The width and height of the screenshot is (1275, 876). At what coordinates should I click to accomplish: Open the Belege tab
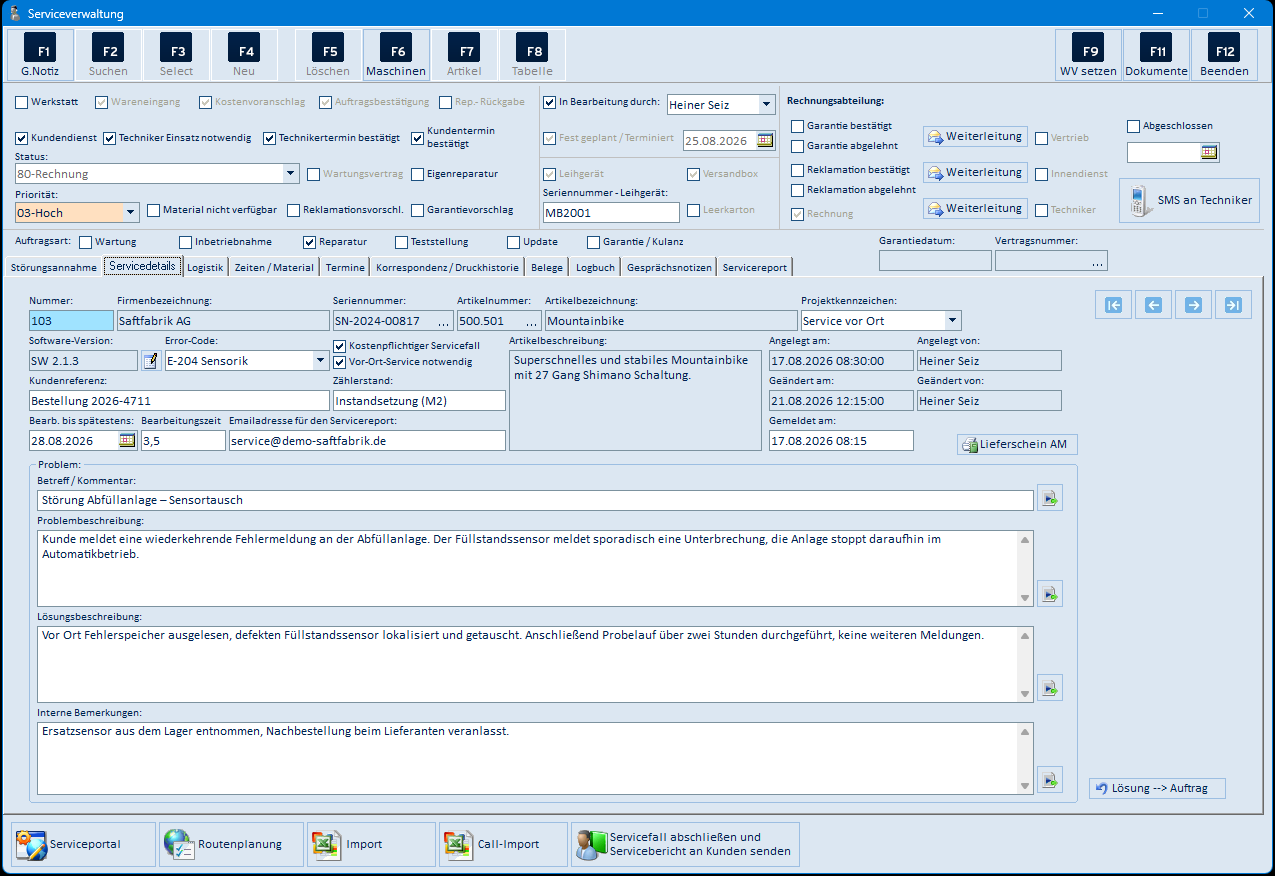click(x=547, y=267)
